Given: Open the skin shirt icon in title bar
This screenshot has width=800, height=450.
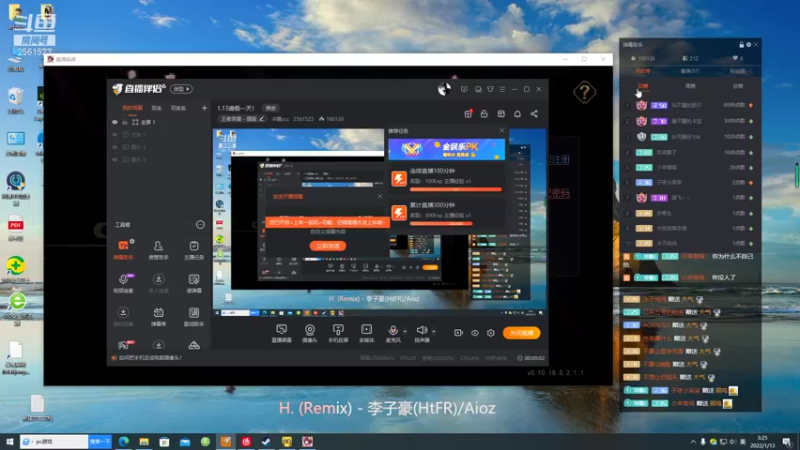Looking at the screenshot, I should 490,89.
